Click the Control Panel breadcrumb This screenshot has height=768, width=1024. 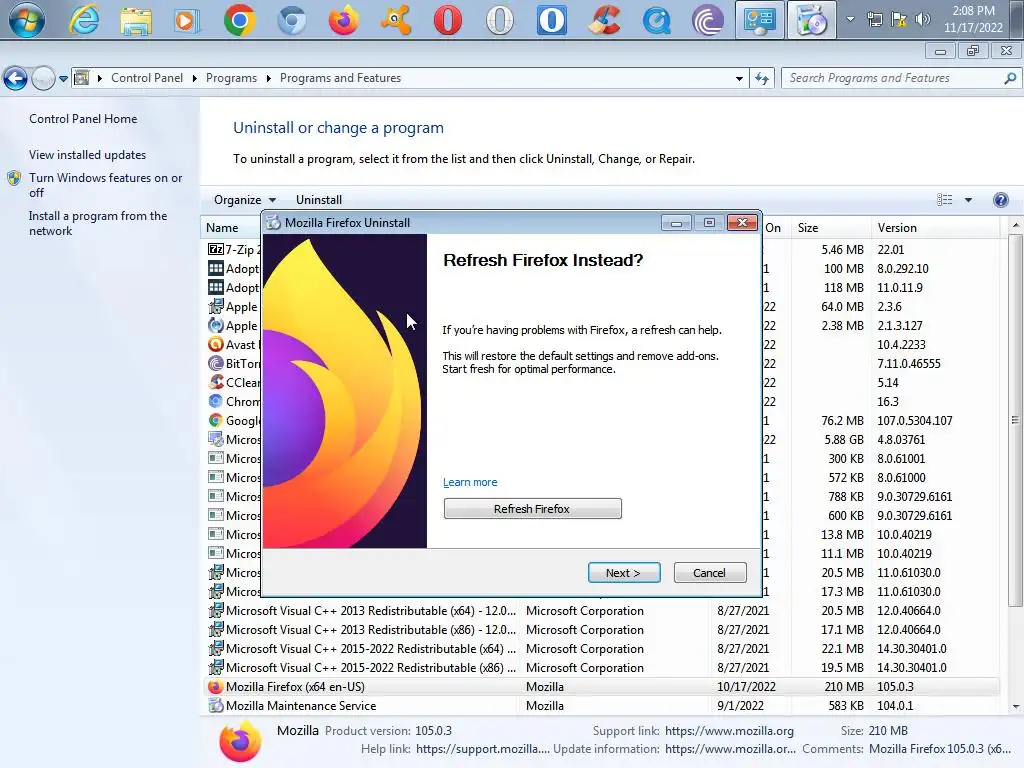(147, 78)
